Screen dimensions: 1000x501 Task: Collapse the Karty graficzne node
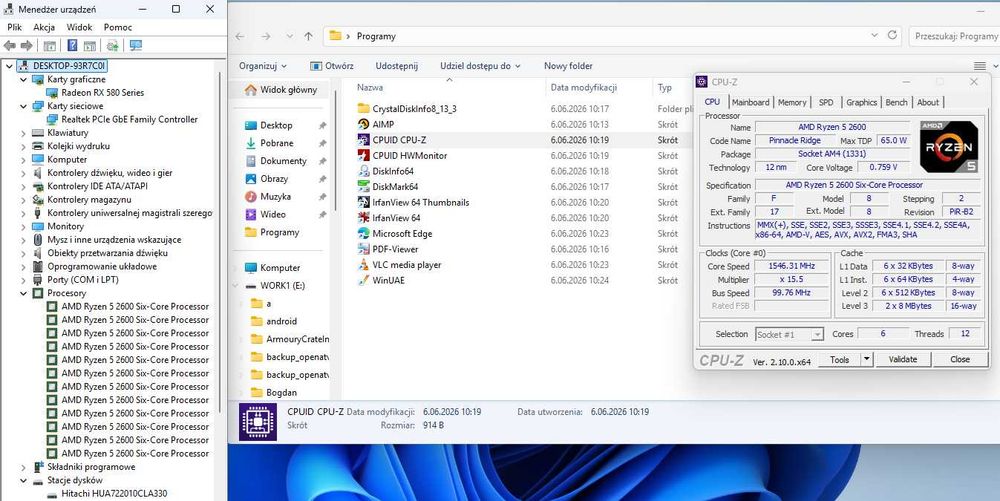coord(24,80)
